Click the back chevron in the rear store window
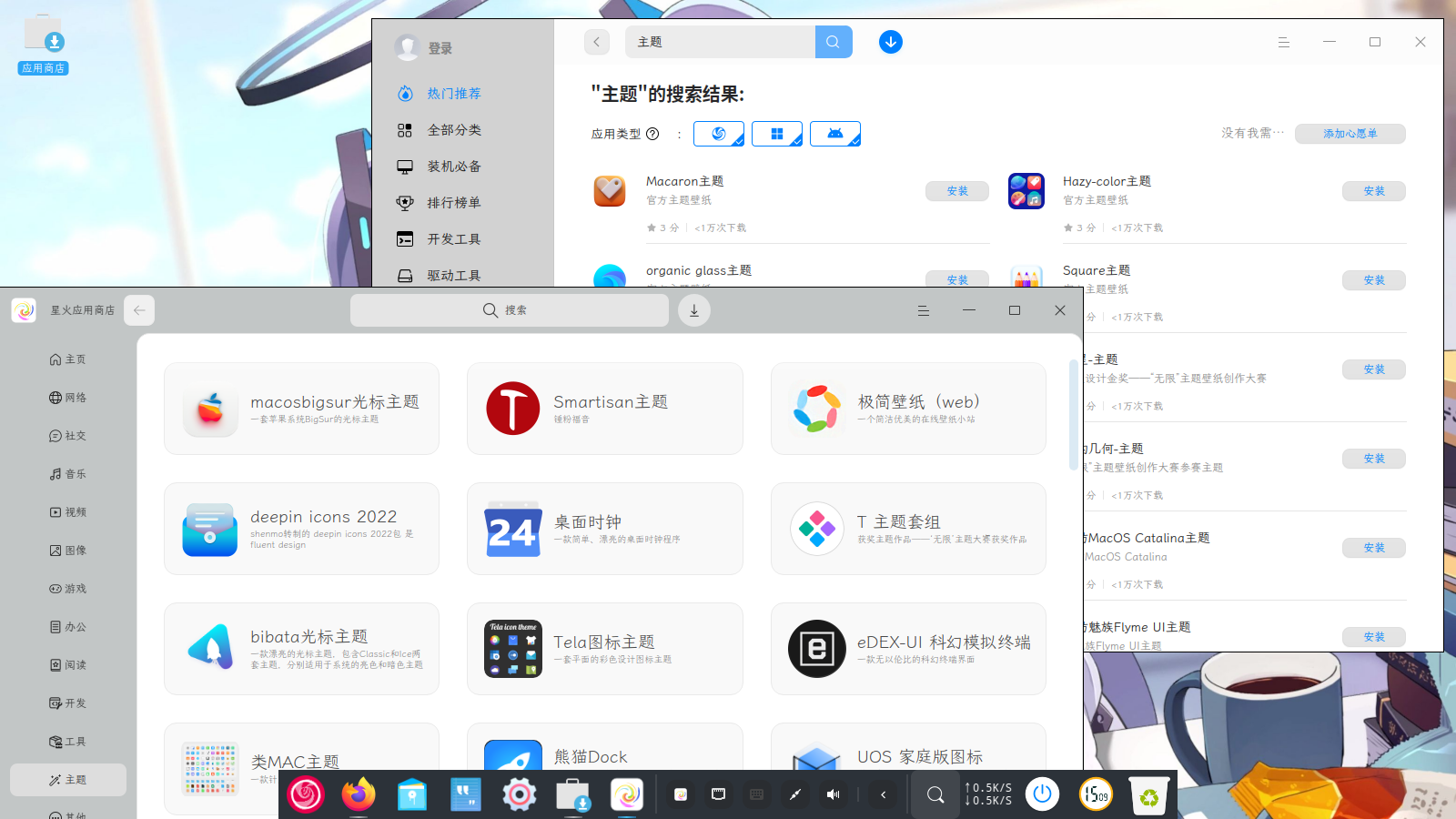 tap(597, 42)
